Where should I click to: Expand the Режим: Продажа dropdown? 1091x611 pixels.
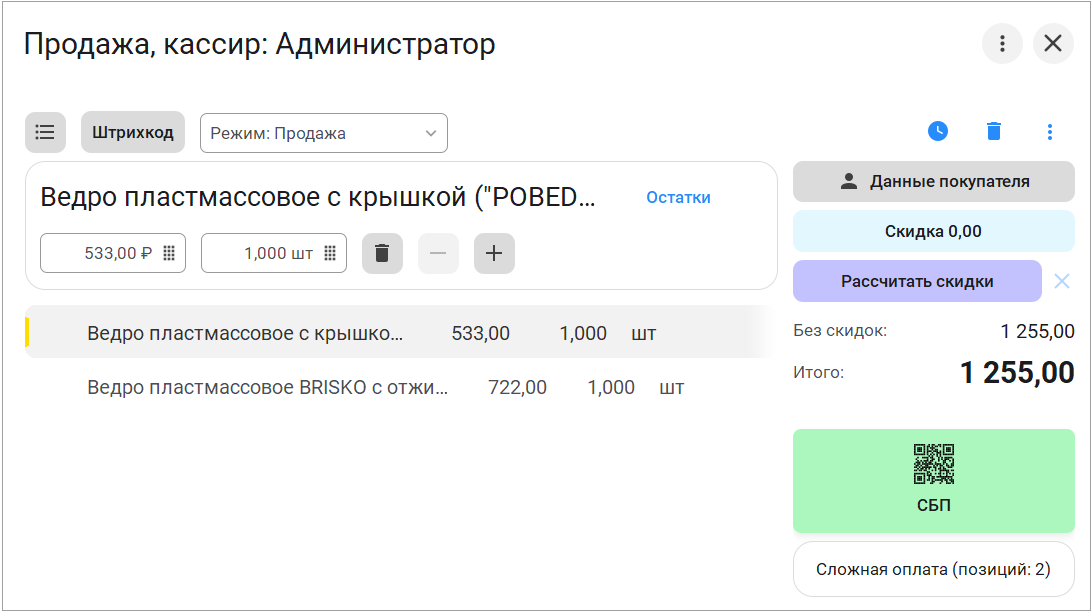tap(324, 133)
